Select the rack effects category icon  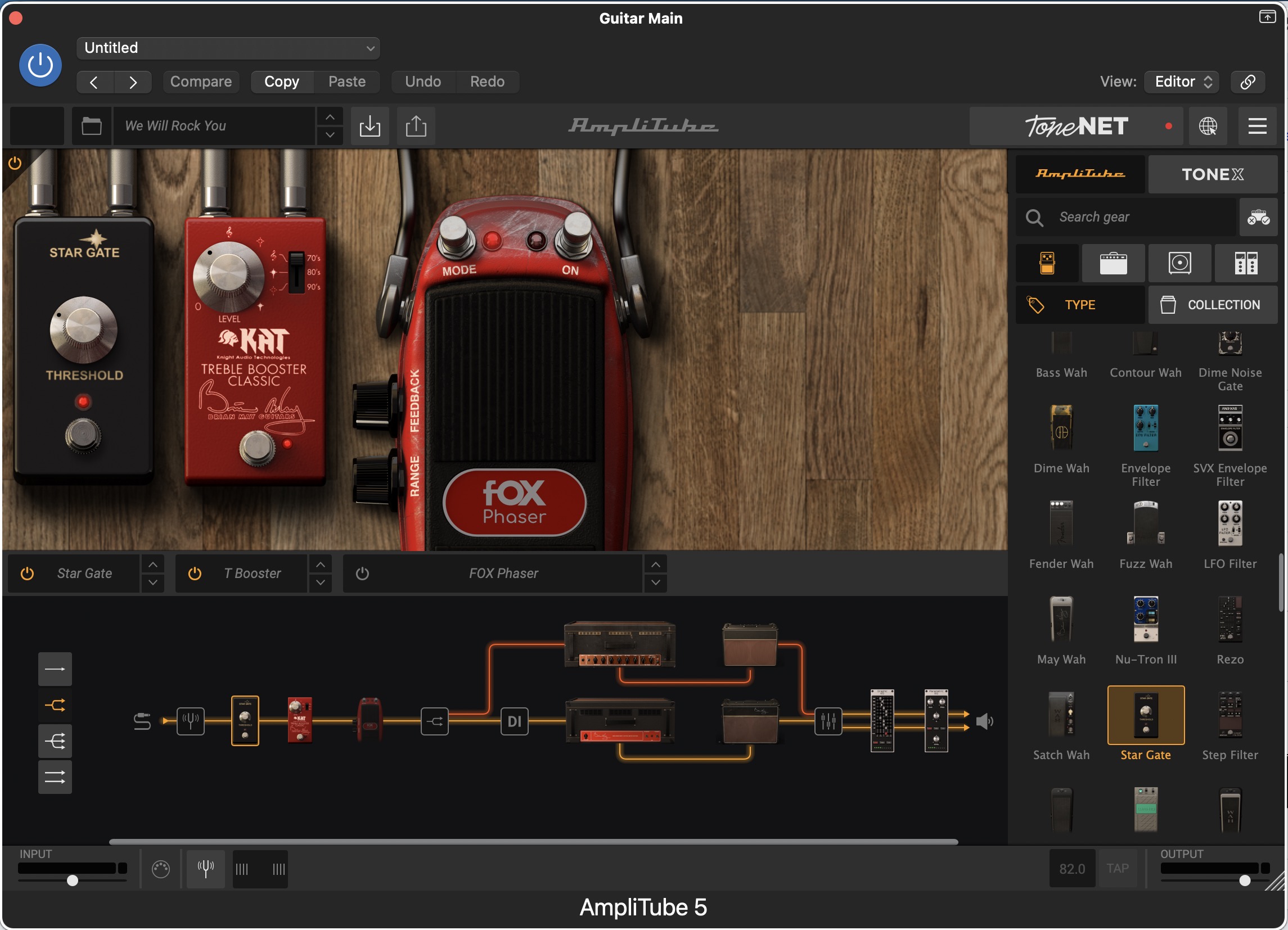(x=1246, y=264)
